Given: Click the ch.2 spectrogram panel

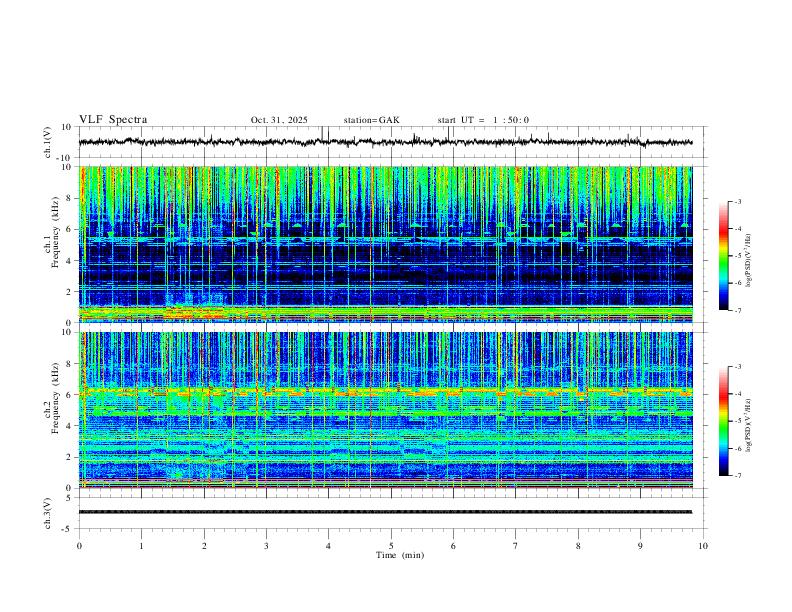Looking at the screenshot, I should point(385,410).
